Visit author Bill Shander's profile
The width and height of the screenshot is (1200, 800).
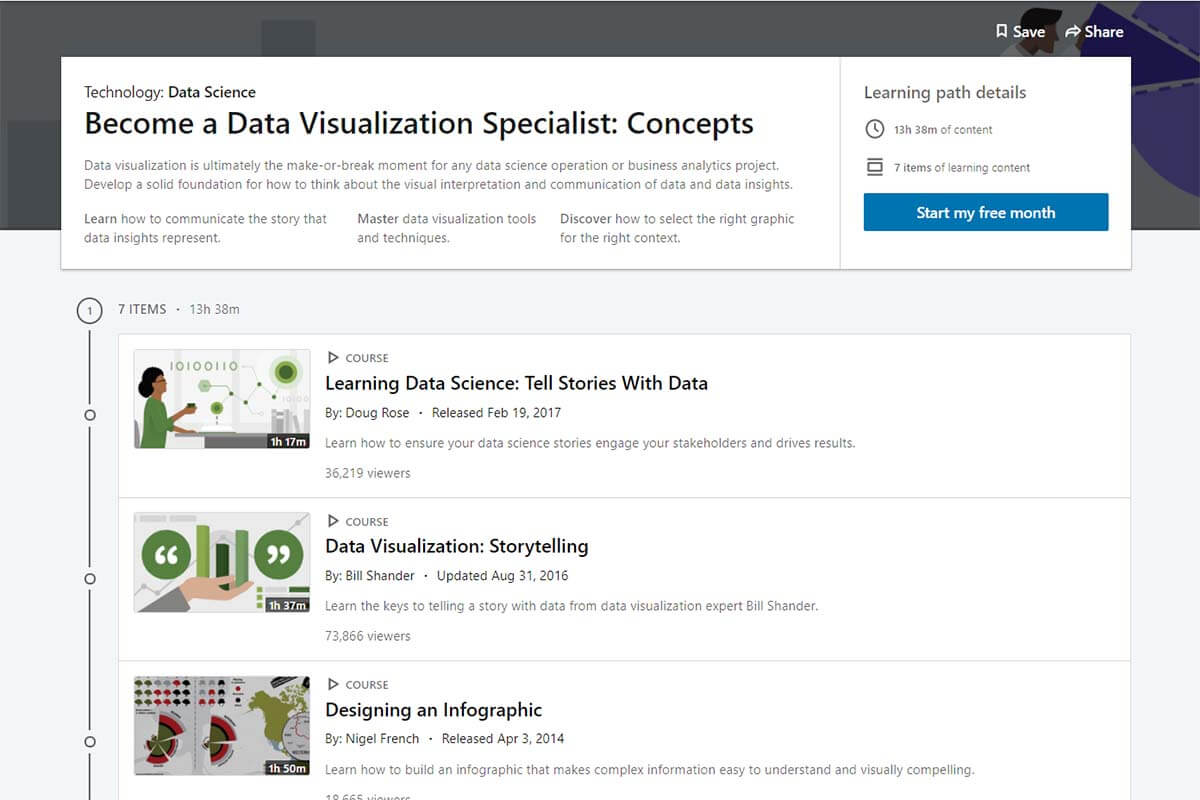click(380, 575)
